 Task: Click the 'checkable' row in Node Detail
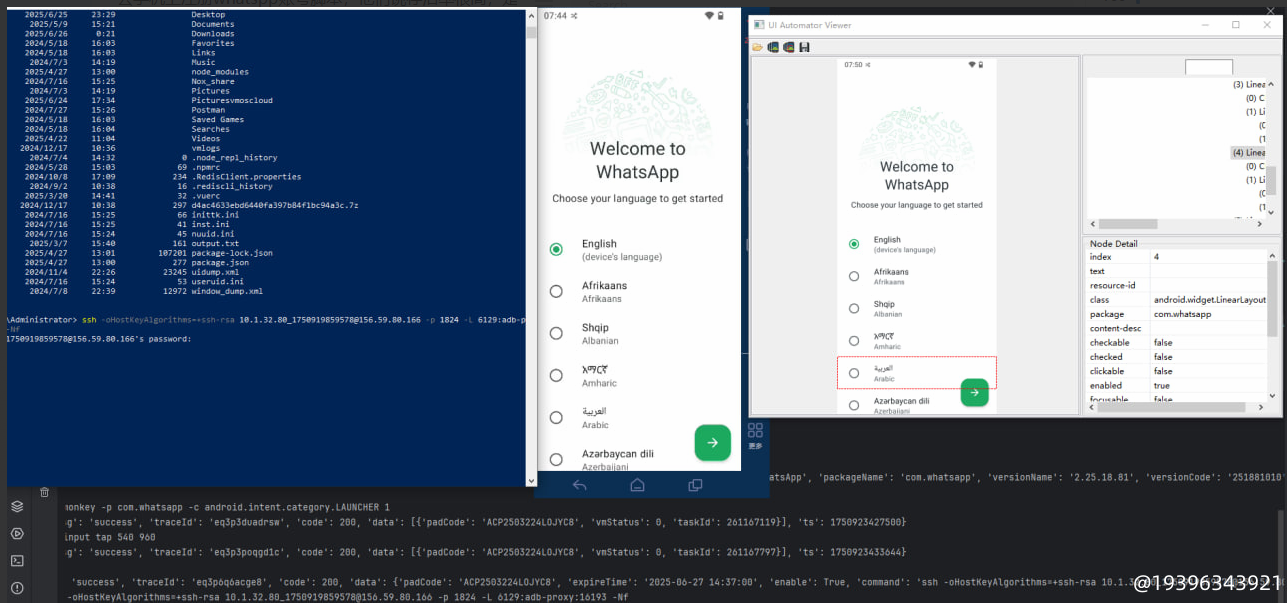[1176, 343]
